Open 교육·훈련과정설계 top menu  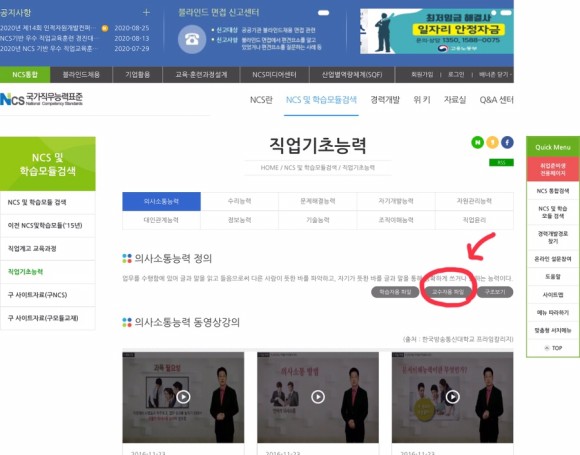tap(201, 75)
